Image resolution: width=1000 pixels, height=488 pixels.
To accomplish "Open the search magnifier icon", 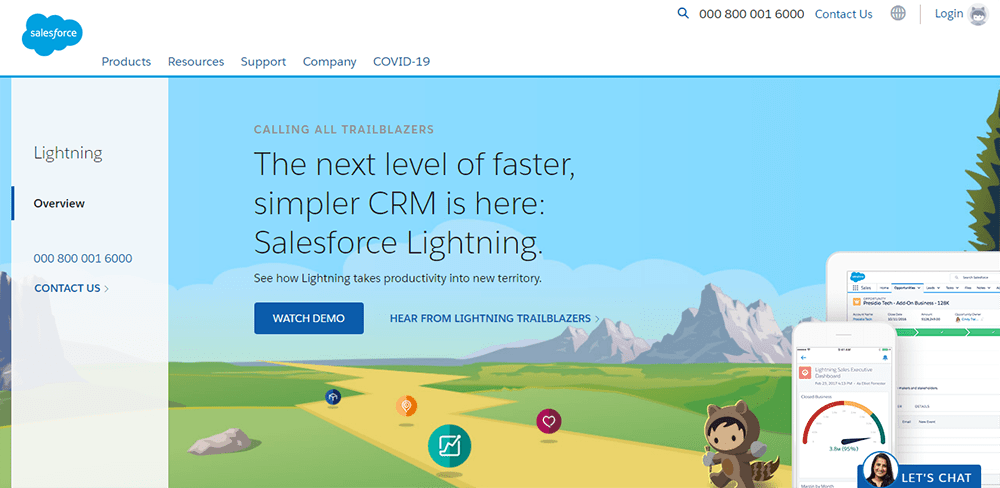I will [x=683, y=13].
